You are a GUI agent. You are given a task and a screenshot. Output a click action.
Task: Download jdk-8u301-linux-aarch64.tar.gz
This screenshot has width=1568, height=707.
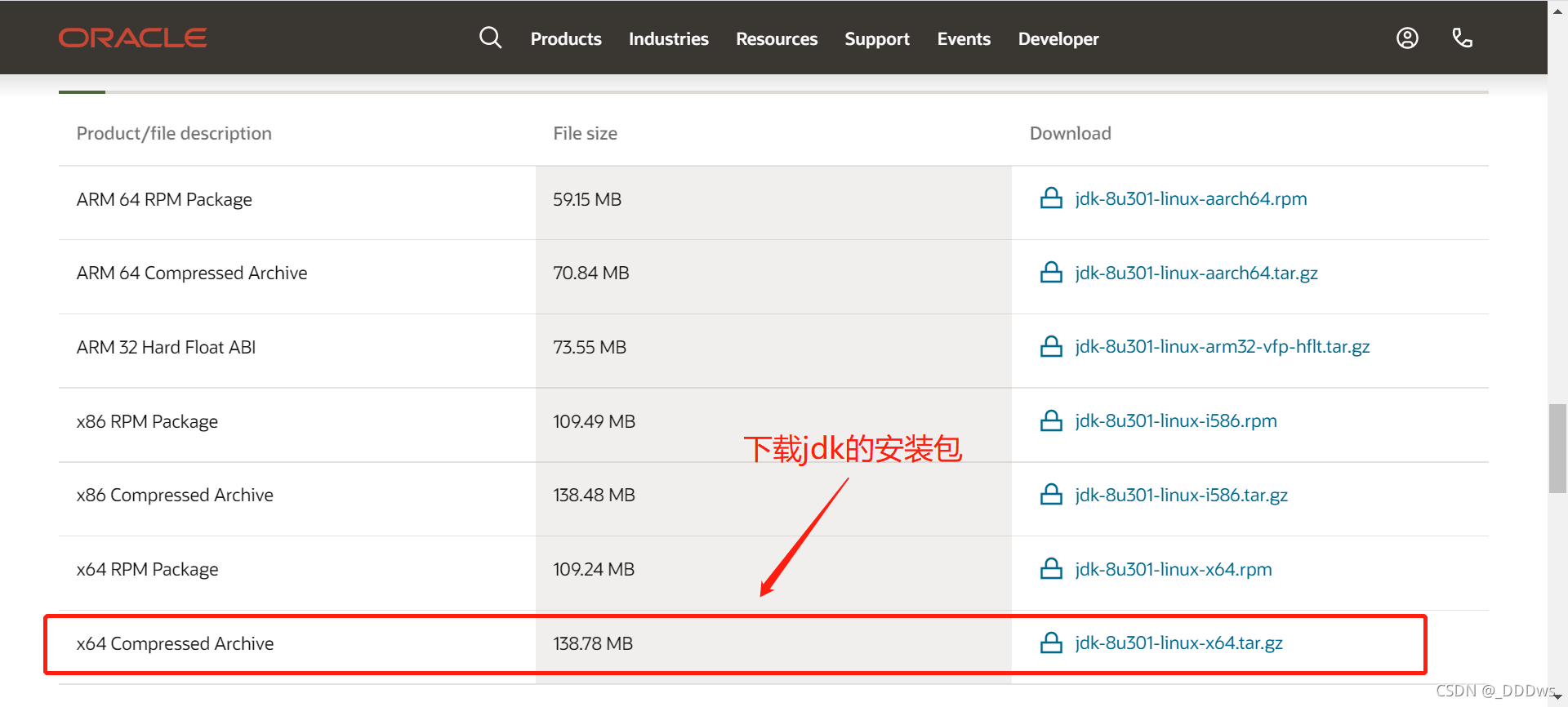pyautogui.click(x=1196, y=273)
